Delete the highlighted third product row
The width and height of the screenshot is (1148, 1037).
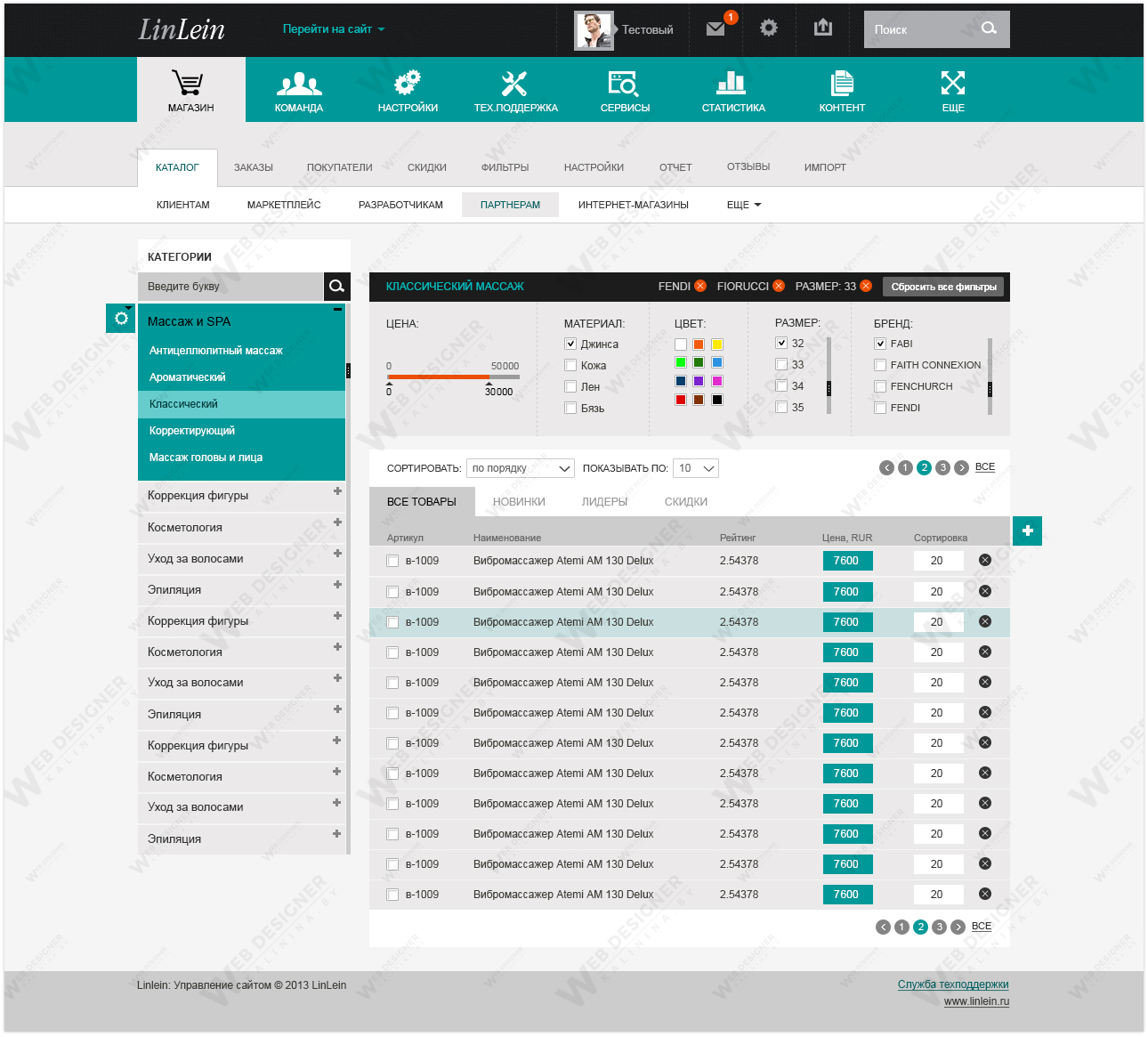click(985, 621)
